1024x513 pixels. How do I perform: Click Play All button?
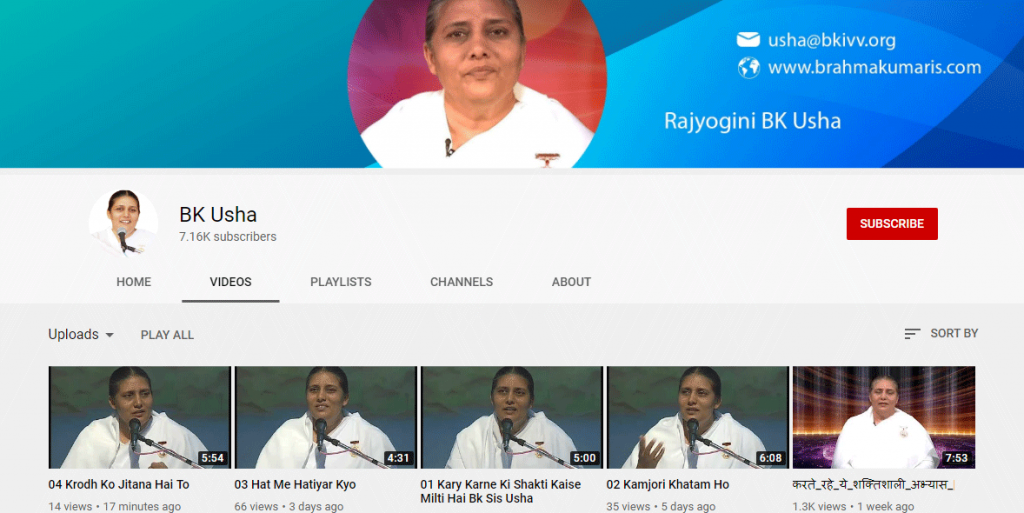[167, 335]
